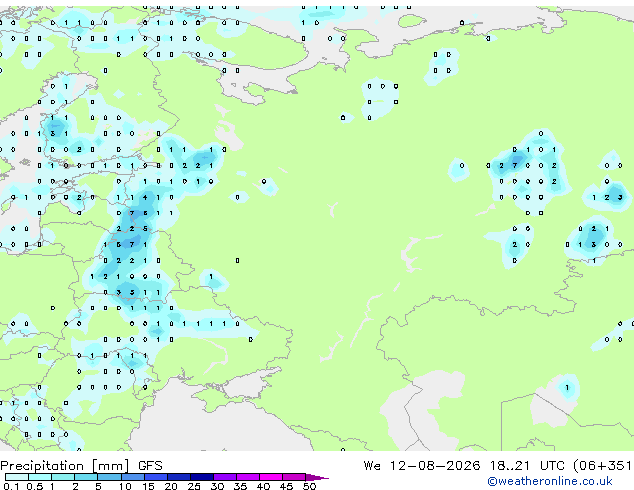This screenshot has height=490, width=634.
Task: Click the '45' legend scale label
Action: (286, 486)
